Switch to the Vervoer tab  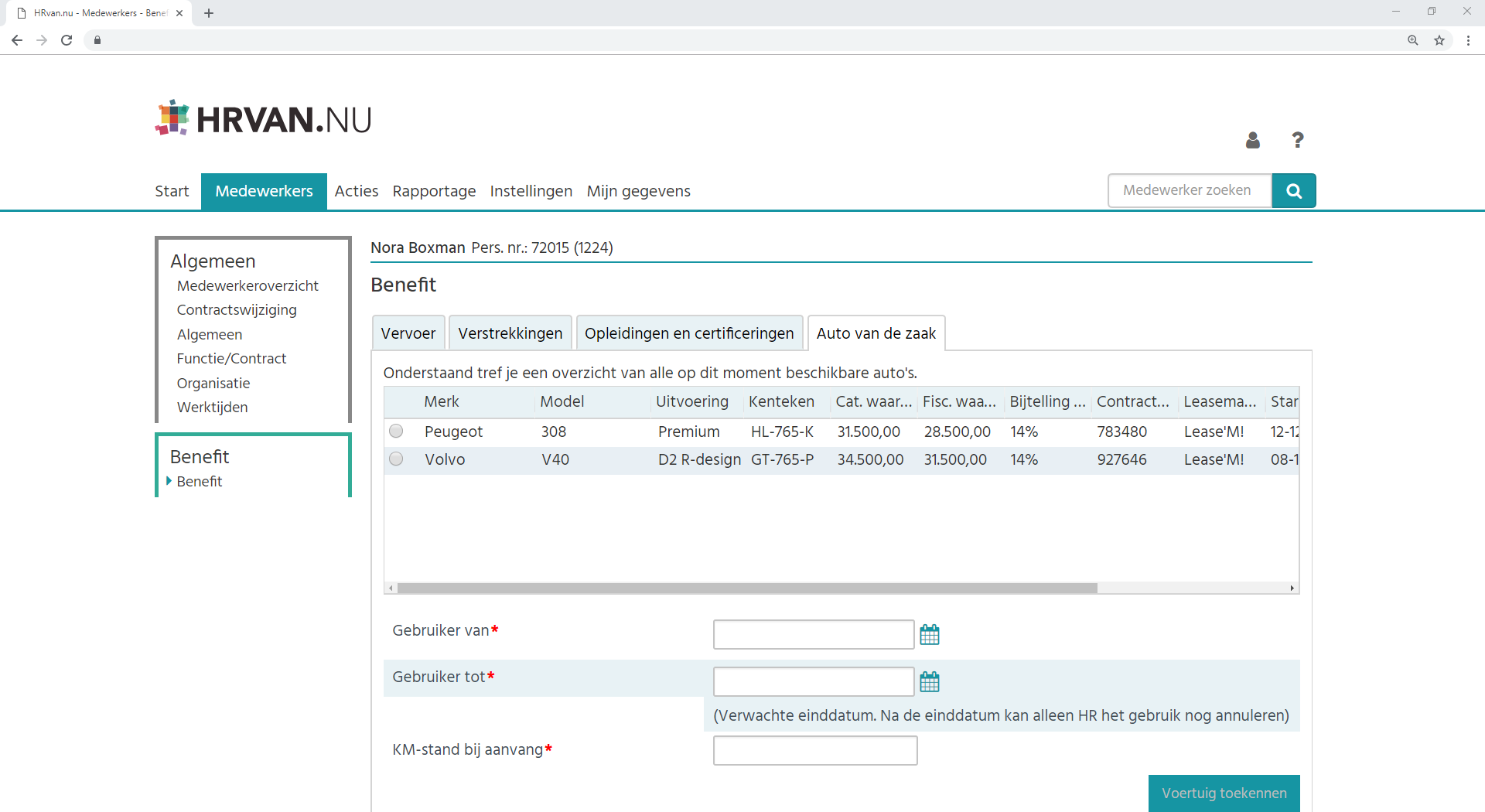pyautogui.click(x=408, y=333)
